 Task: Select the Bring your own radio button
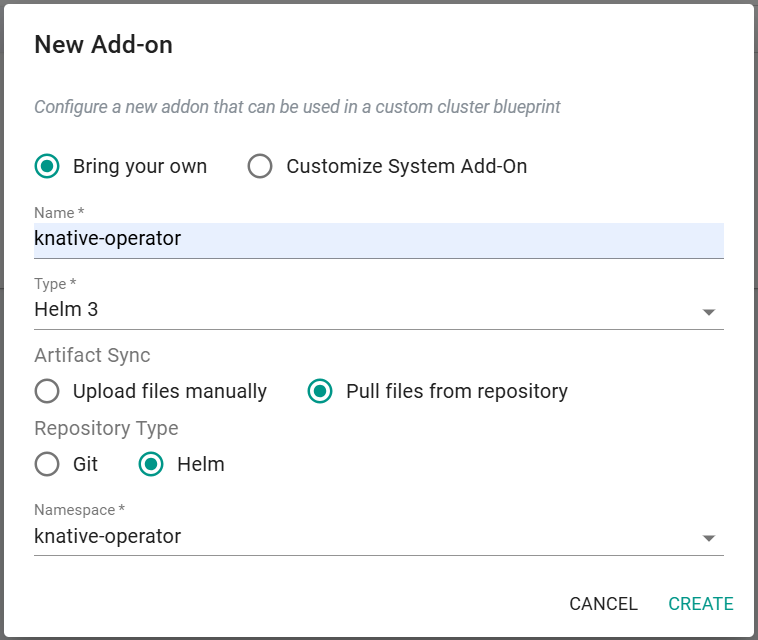coord(47,166)
